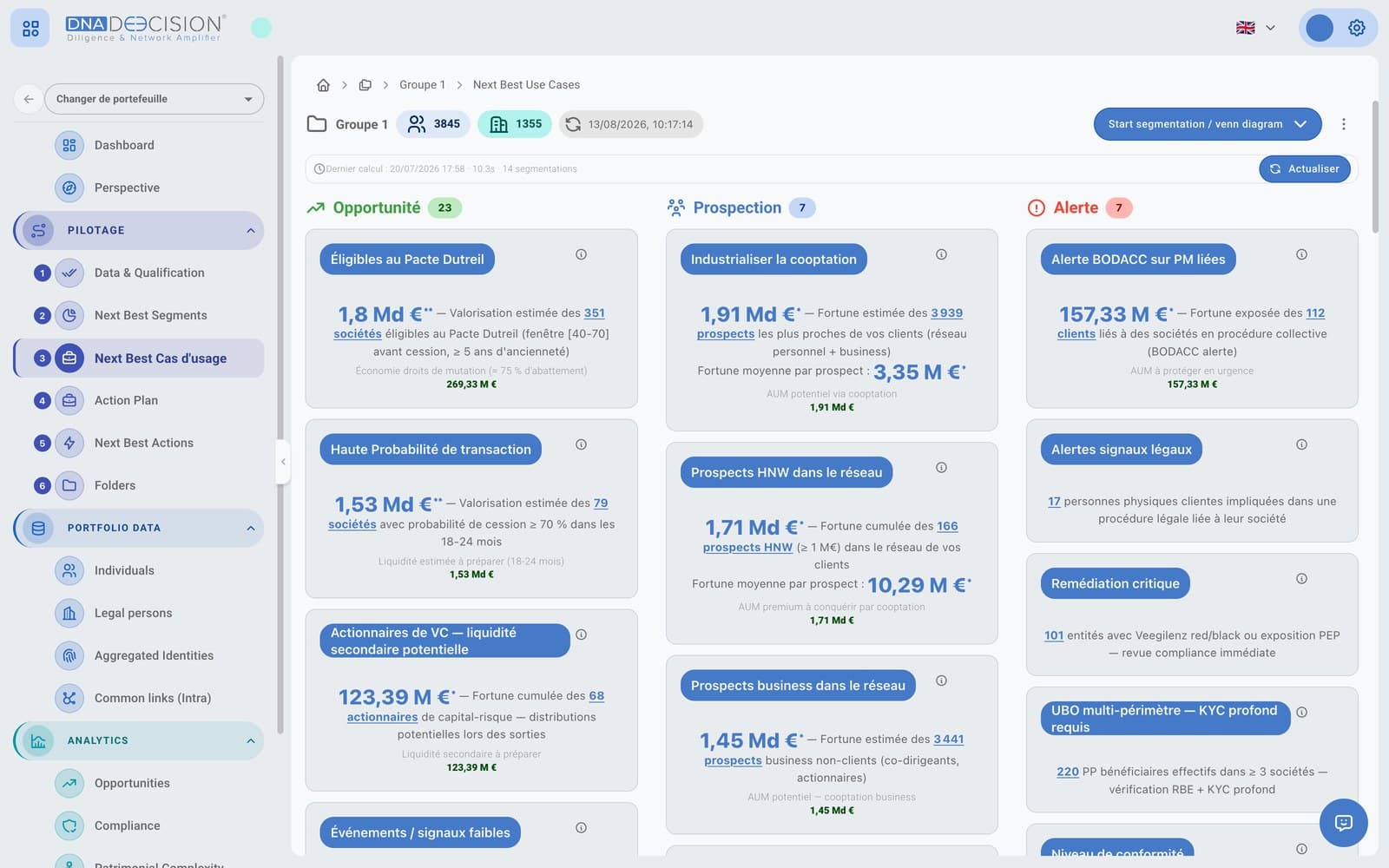1389x868 pixels.
Task: Click the 17 personnes physiques link
Action: coord(1054,501)
